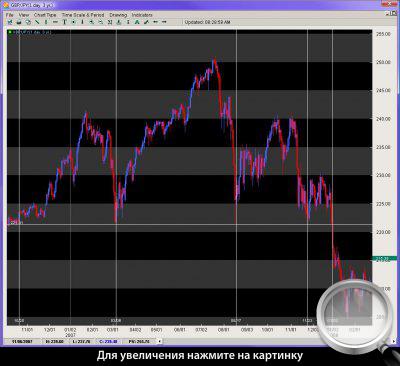Open the View menu
The height and width of the screenshot is (366, 400).
click(x=24, y=15)
